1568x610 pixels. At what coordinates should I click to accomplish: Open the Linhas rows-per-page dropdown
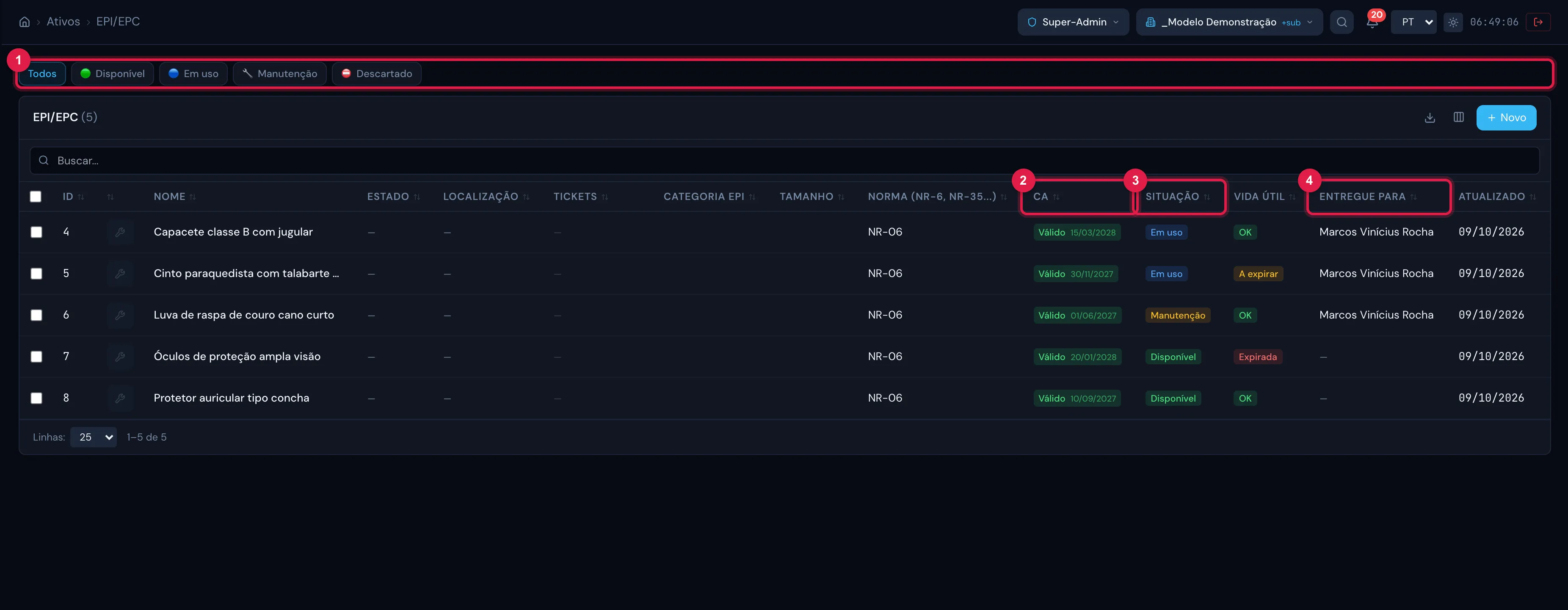pyautogui.click(x=94, y=438)
